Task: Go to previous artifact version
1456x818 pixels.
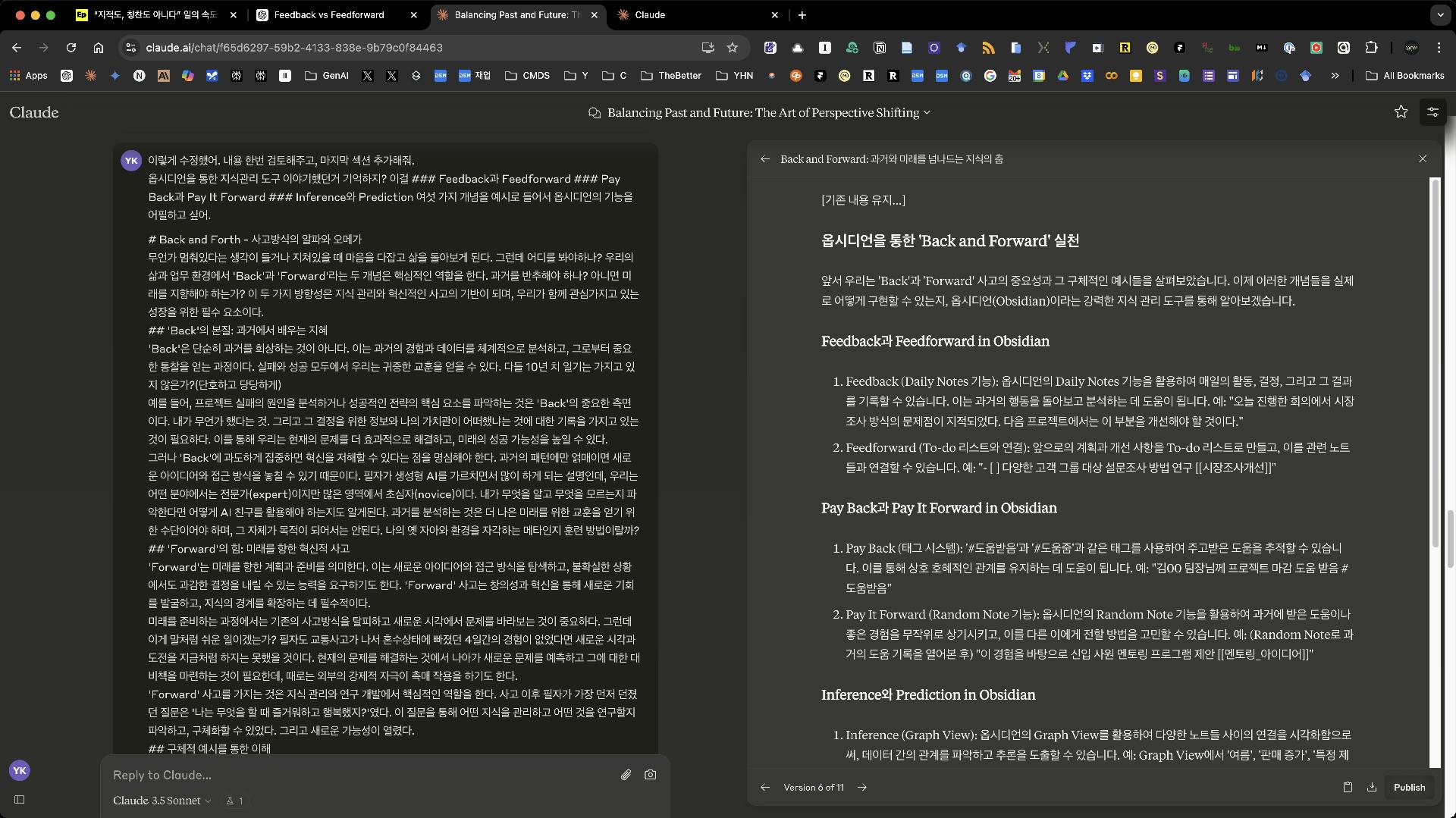Action: (x=765, y=787)
